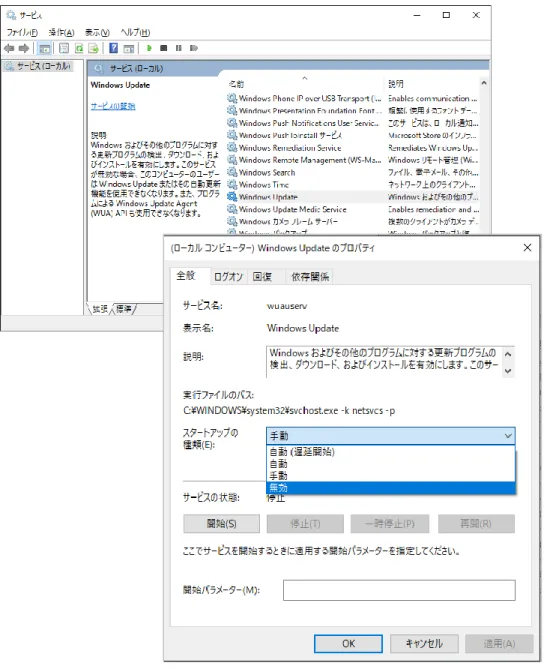Select Windows Presentation Foundation Font service row
This screenshot has width=544, height=669.
click(304, 111)
